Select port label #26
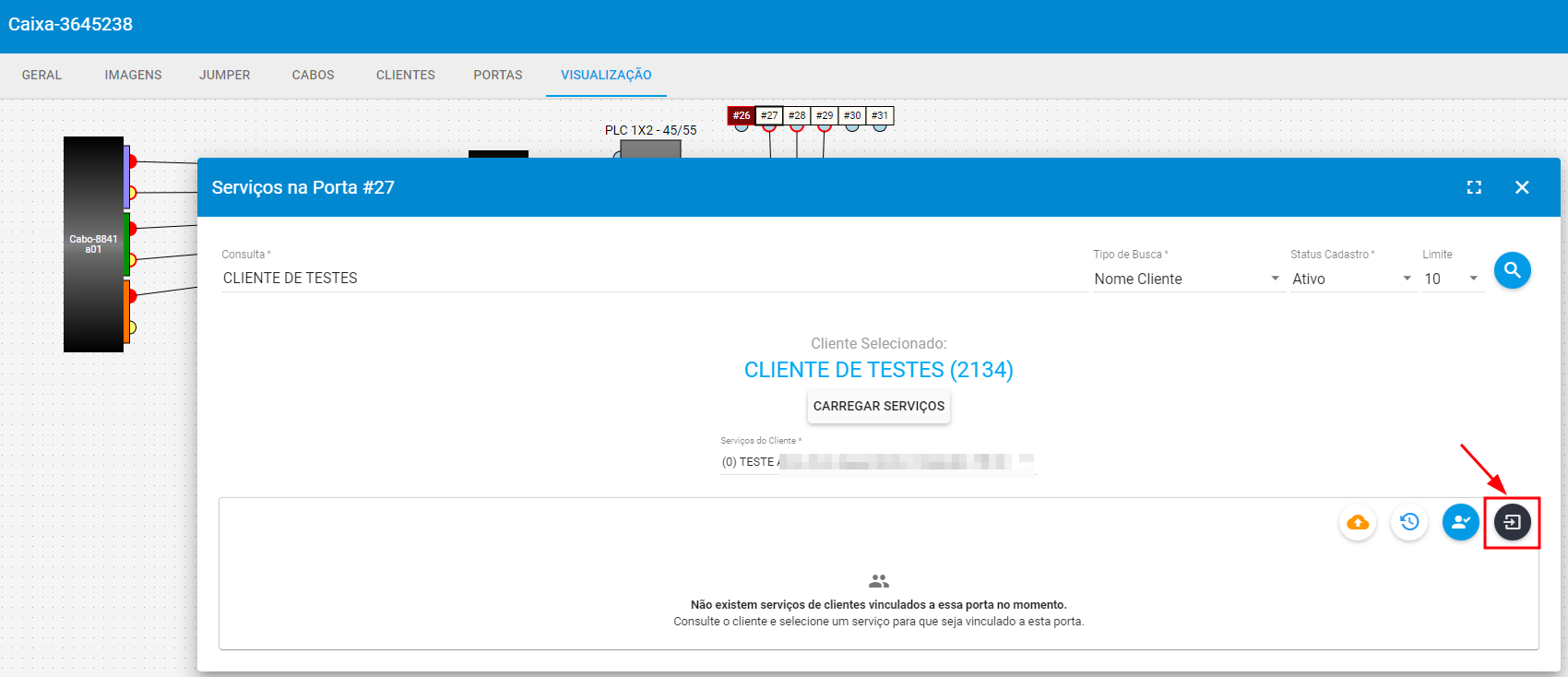Image resolution: width=1568 pixels, height=677 pixels. (742, 115)
